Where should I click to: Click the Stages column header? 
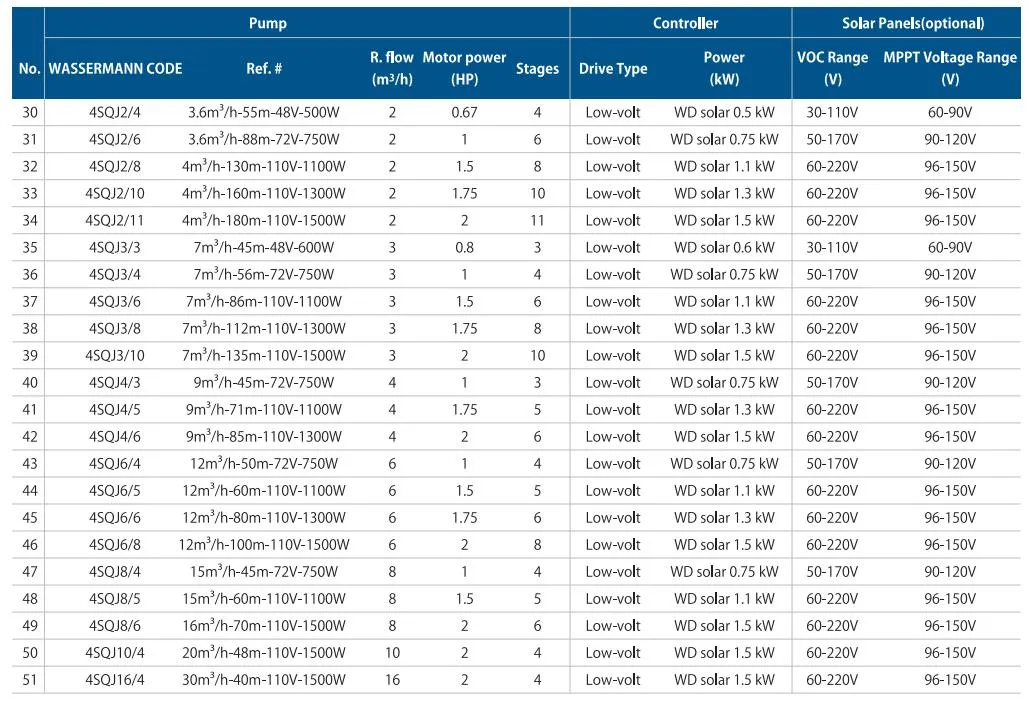pos(537,69)
